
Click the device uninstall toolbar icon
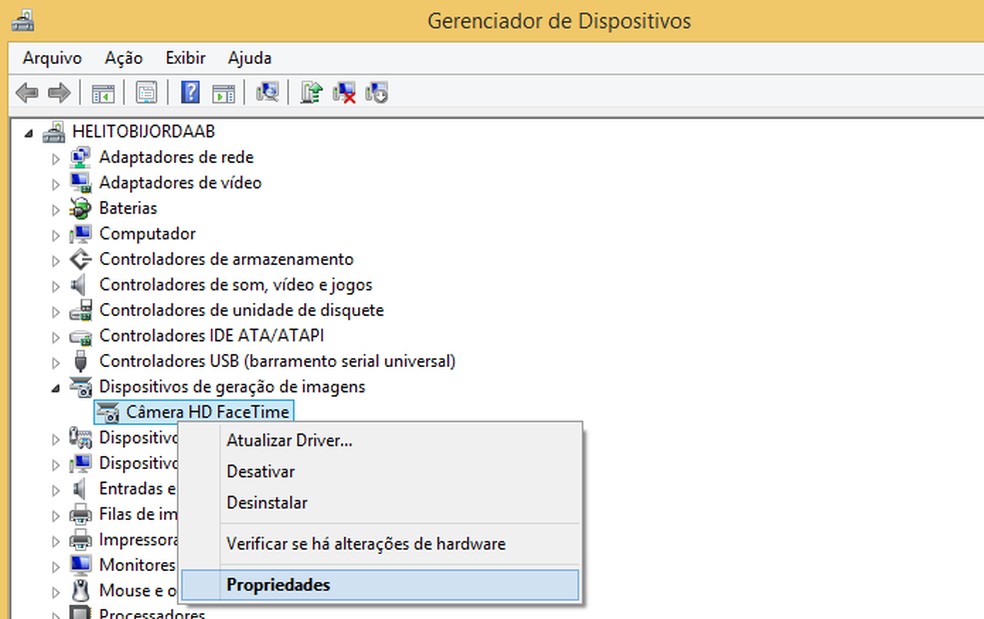(377, 92)
